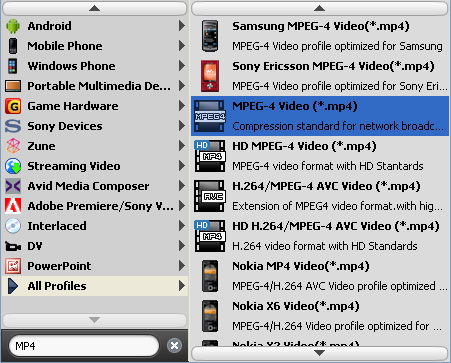Image resolution: width=451 pixels, height=363 pixels.
Task: Click the Sony Devices S icon
Action: tap(13, 126)
